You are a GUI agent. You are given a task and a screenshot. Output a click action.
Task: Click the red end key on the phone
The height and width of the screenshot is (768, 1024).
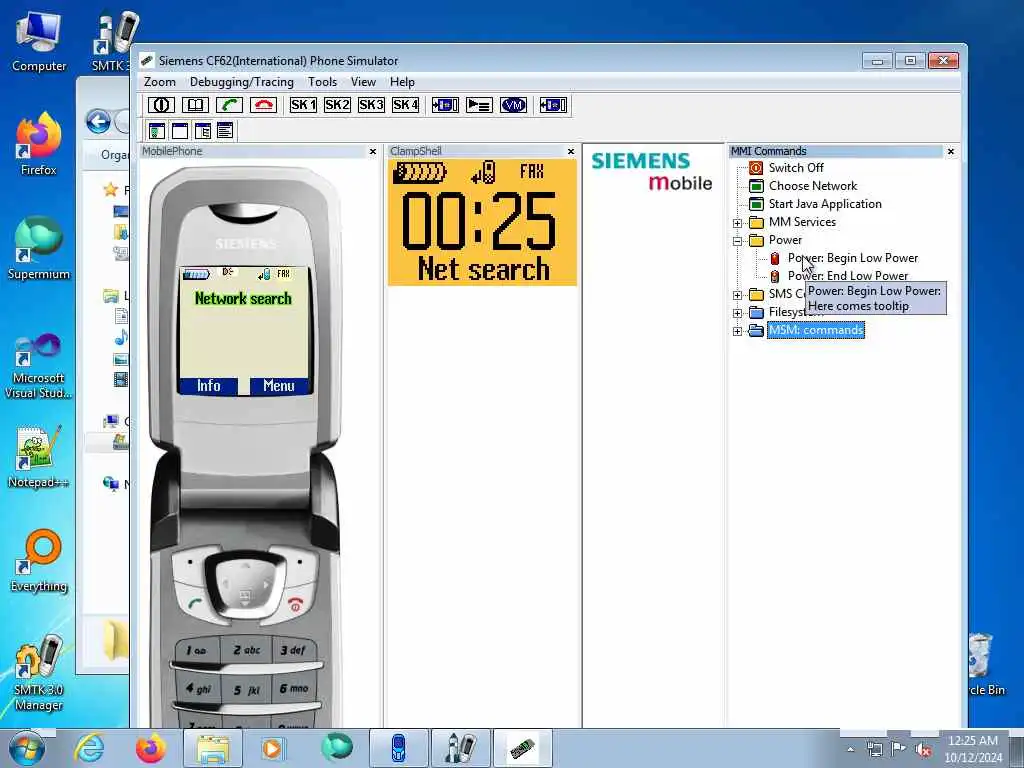coord(296,603)
